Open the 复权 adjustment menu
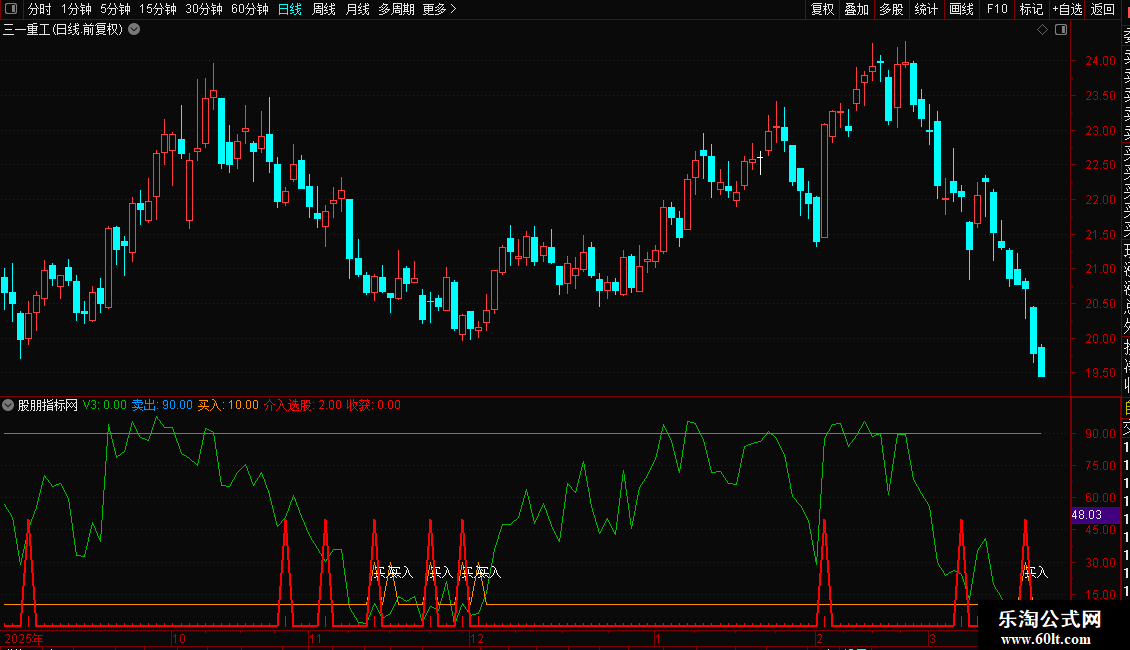The width and height of the screenshot is (1130, 650). point(822,9)
